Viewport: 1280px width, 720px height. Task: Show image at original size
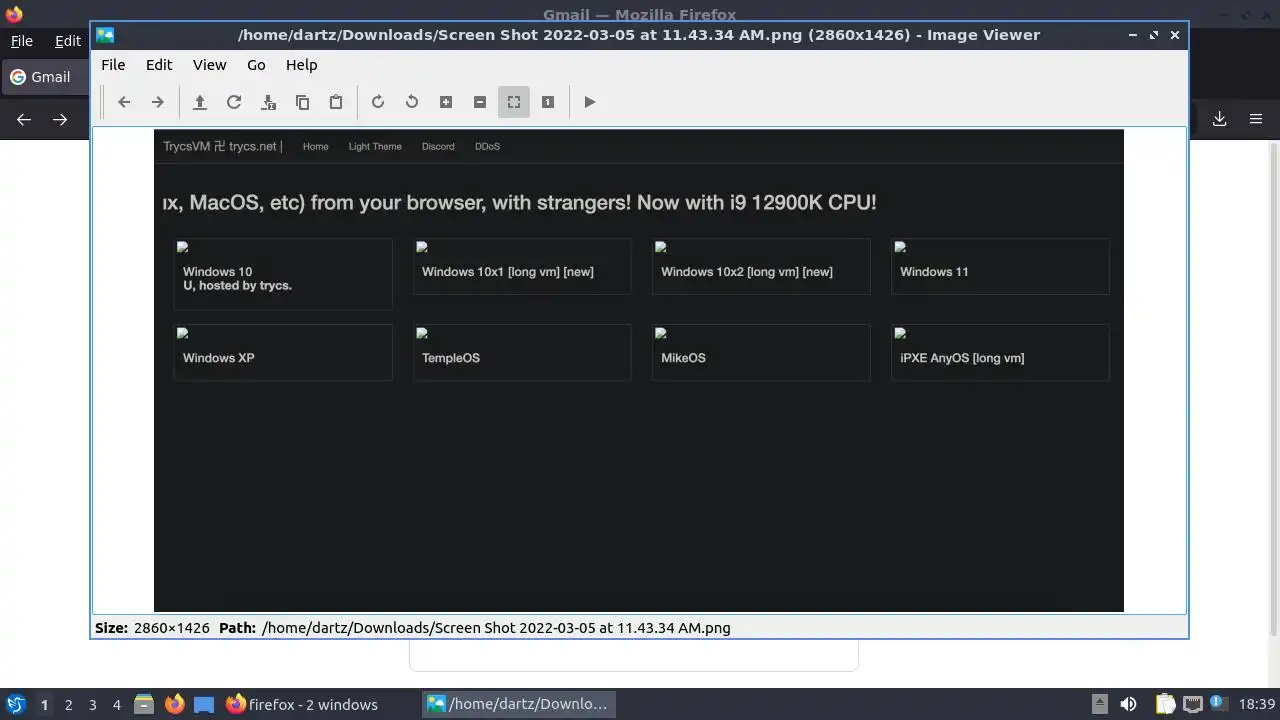click(548, 102)
